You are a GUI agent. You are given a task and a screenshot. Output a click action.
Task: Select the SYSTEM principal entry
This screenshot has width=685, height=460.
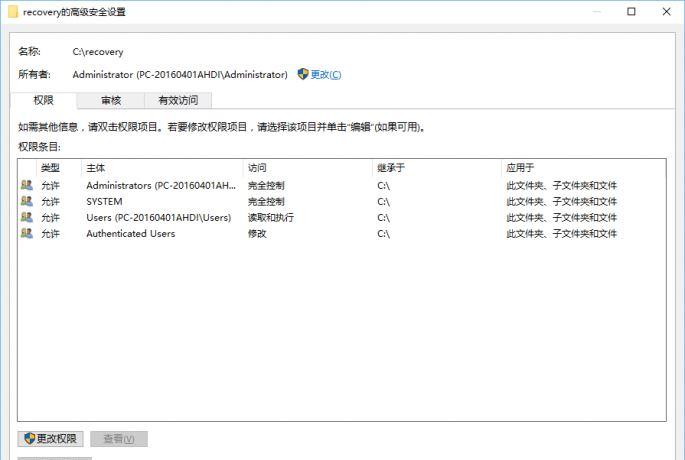click(x=104, y=201)
